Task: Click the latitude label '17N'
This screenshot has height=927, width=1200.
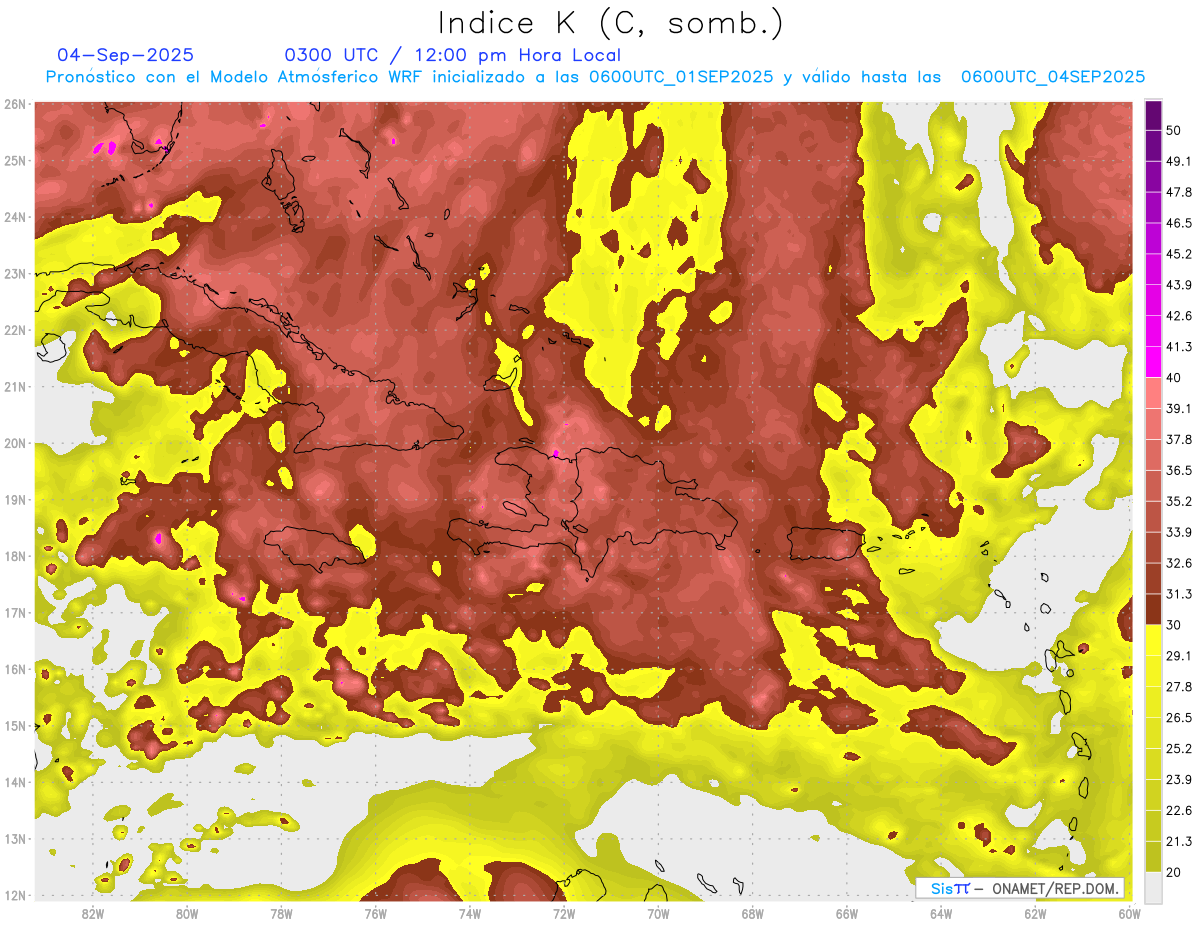Action: point(15,612)
